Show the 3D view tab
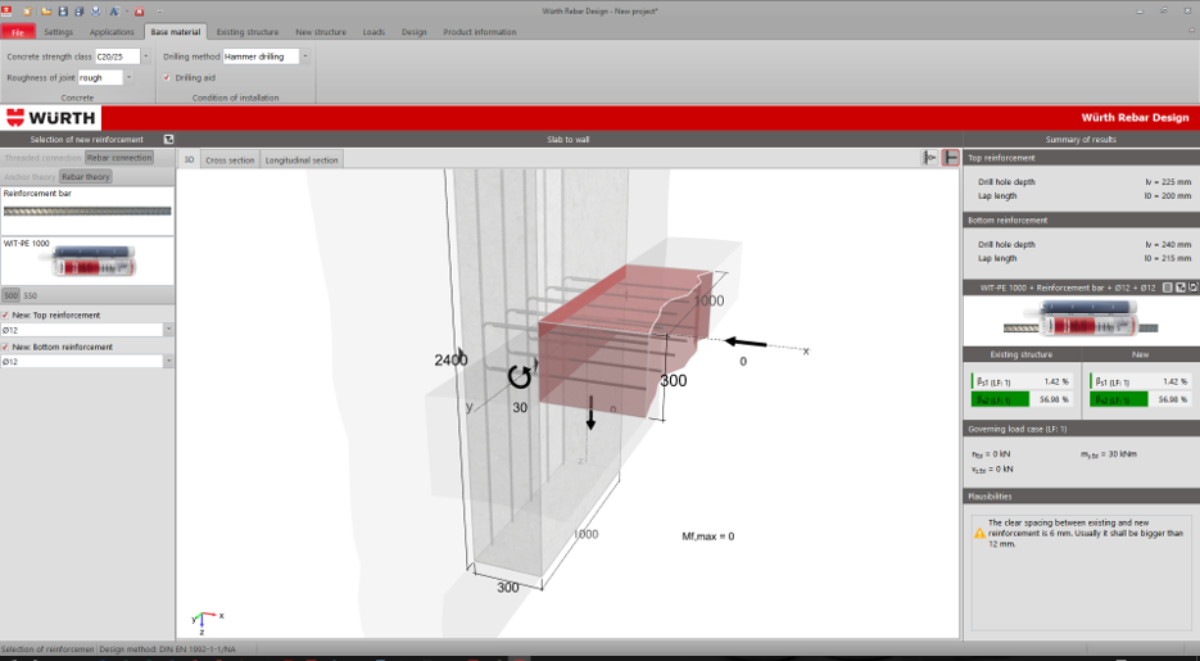Image resolution: width=1200 pixels, height=661 pixels. point(189,160)
